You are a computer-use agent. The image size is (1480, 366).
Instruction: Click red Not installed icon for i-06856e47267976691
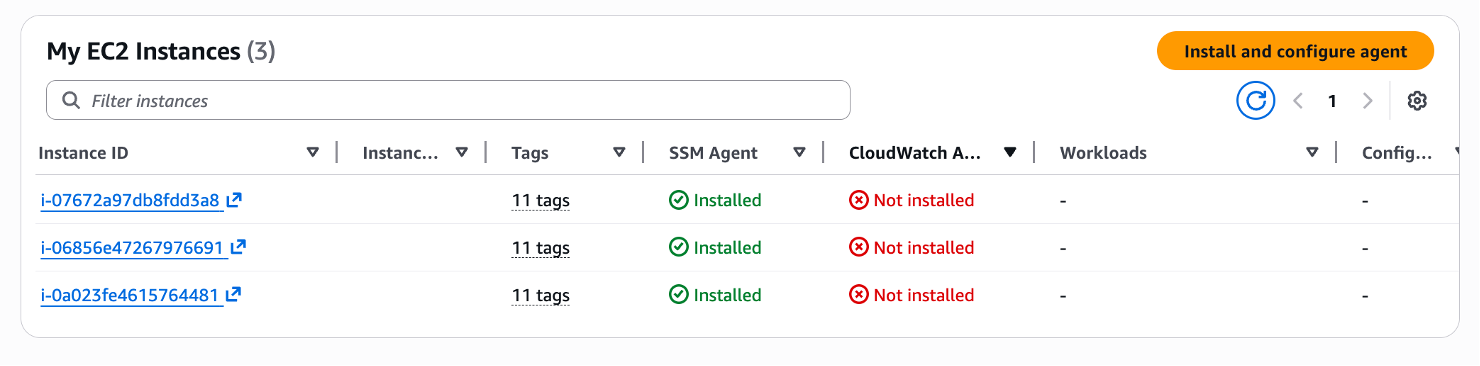pyautogui.click(x=858, y=247)
